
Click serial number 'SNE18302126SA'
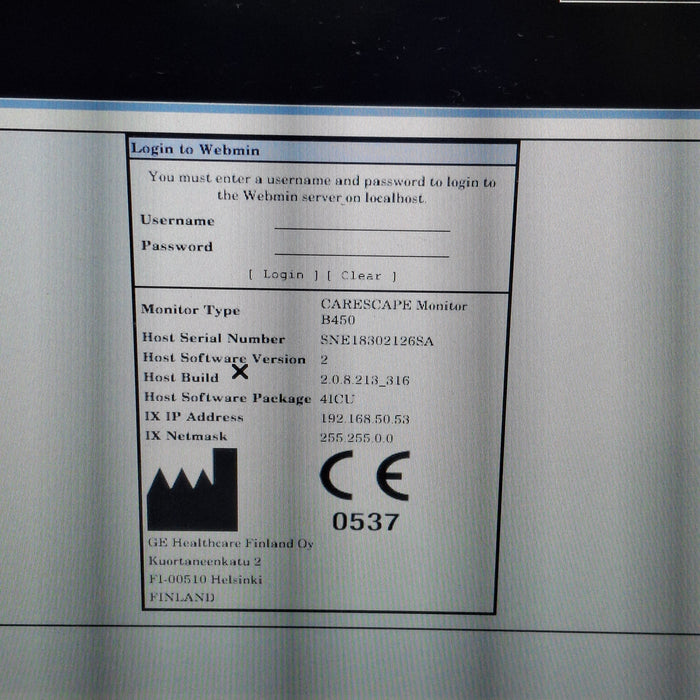[377, 341]
